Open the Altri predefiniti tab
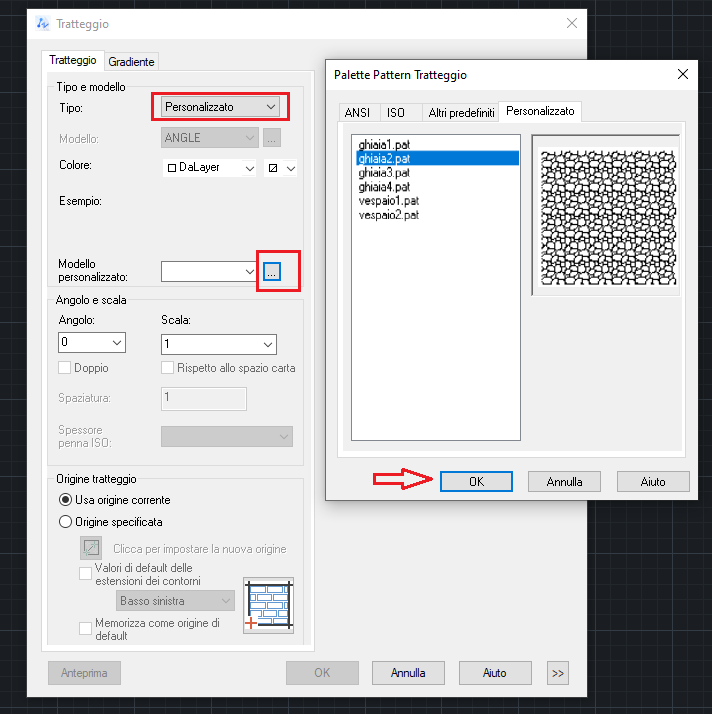 pos(461,113)
